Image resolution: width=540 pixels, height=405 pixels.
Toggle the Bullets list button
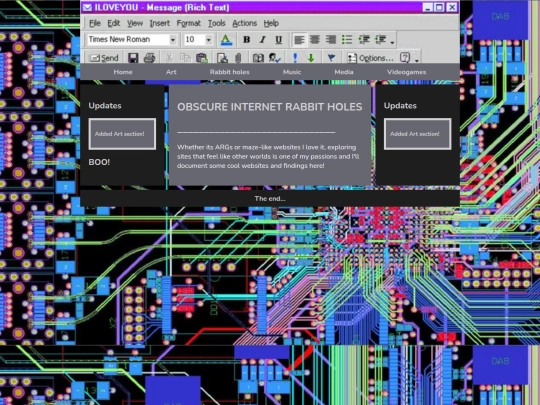[347, 40]
